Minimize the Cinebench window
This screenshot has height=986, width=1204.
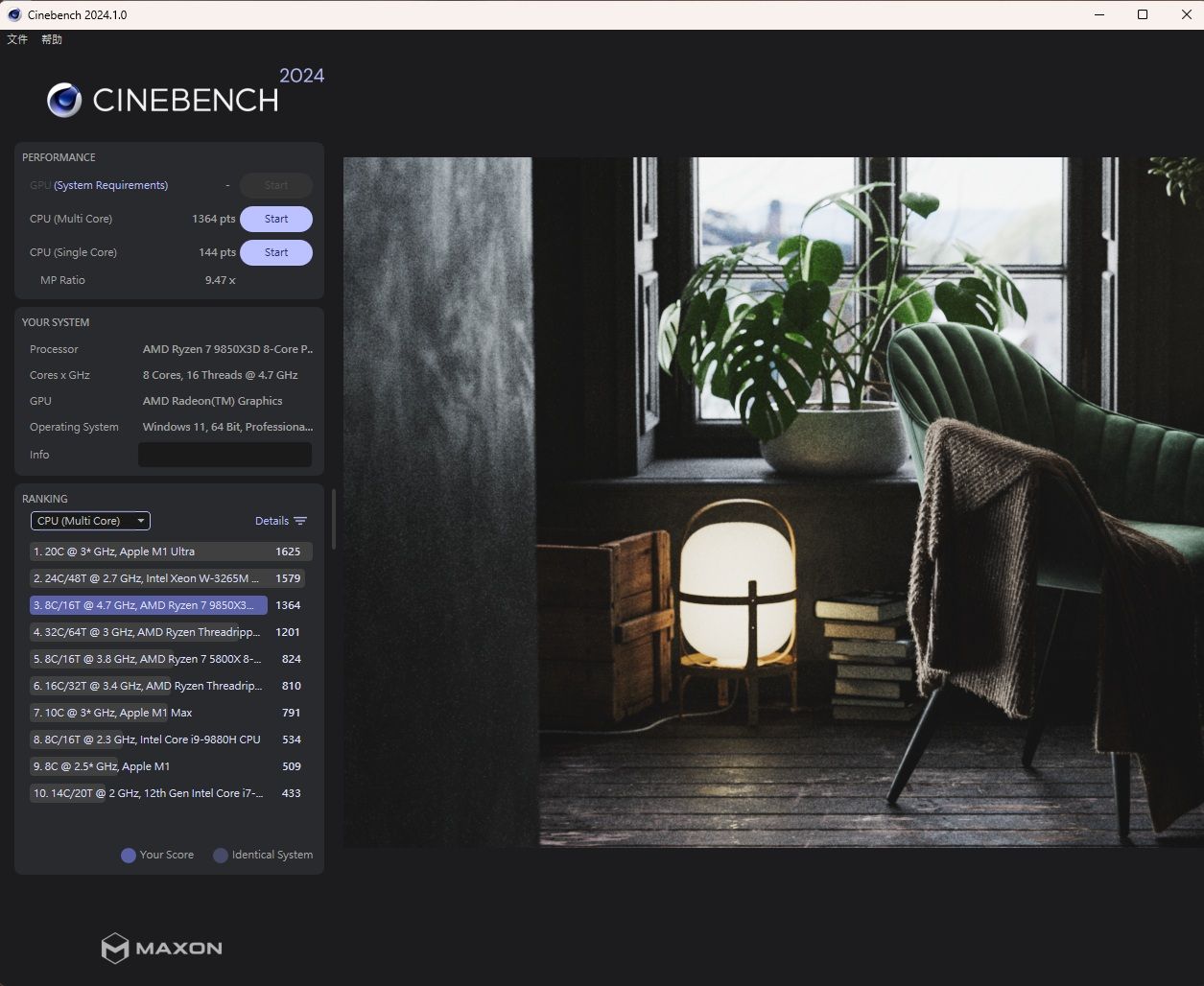pos(1098,14)
